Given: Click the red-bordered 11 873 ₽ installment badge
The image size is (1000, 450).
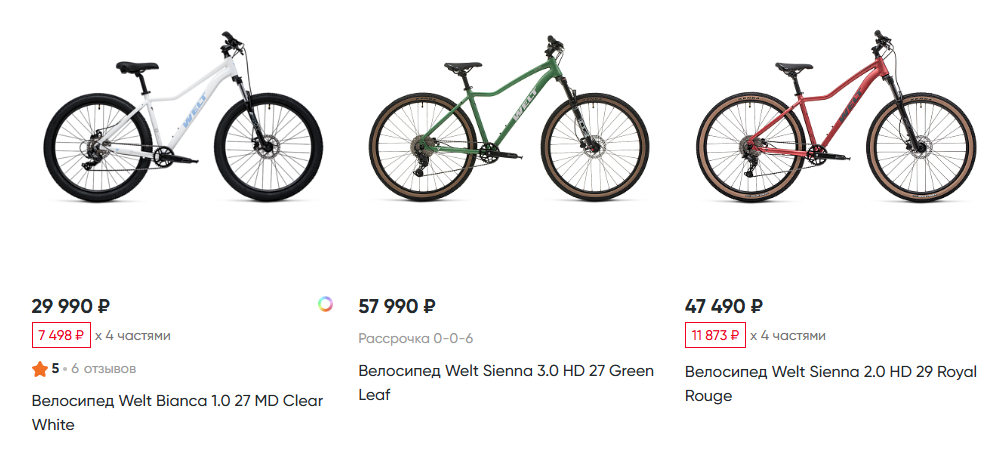Looking at the screenshot, I should tap(714, 335).
